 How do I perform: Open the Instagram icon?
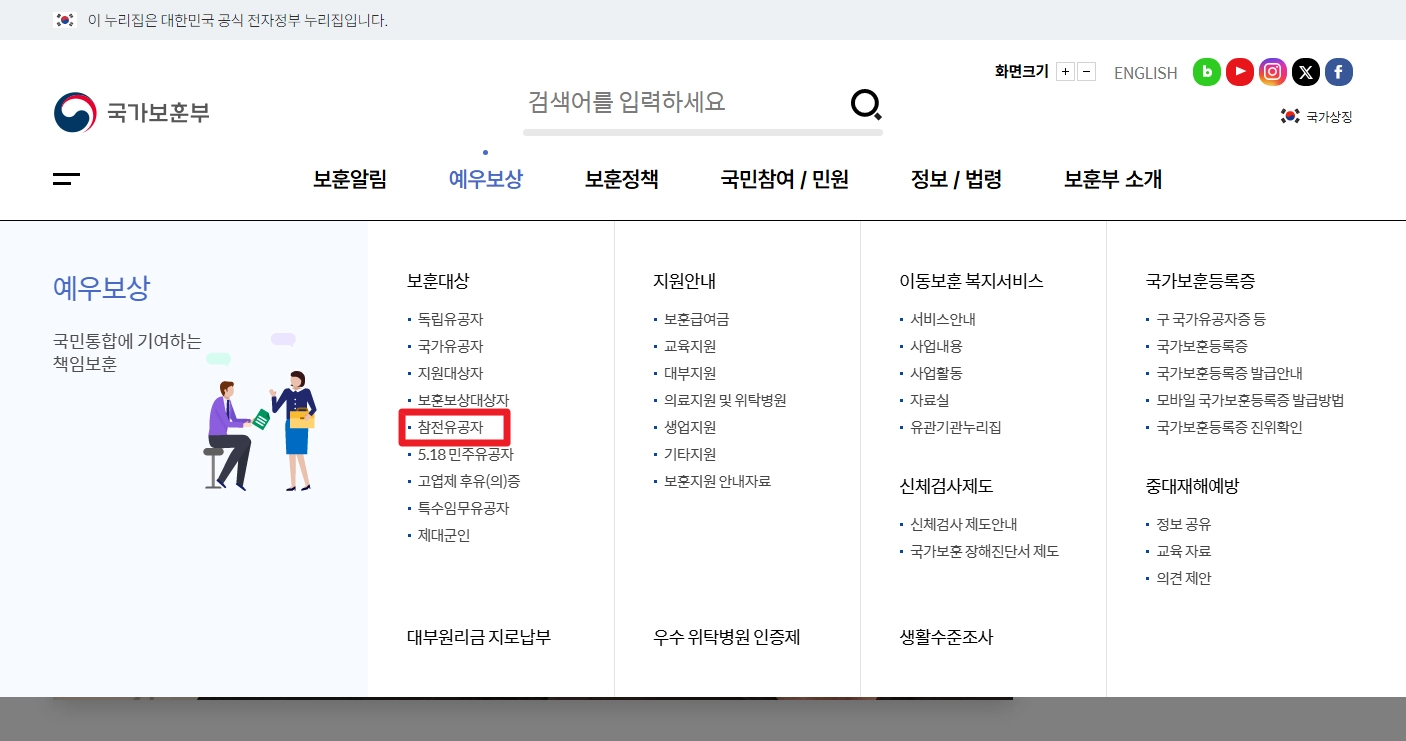point(1272,72)
